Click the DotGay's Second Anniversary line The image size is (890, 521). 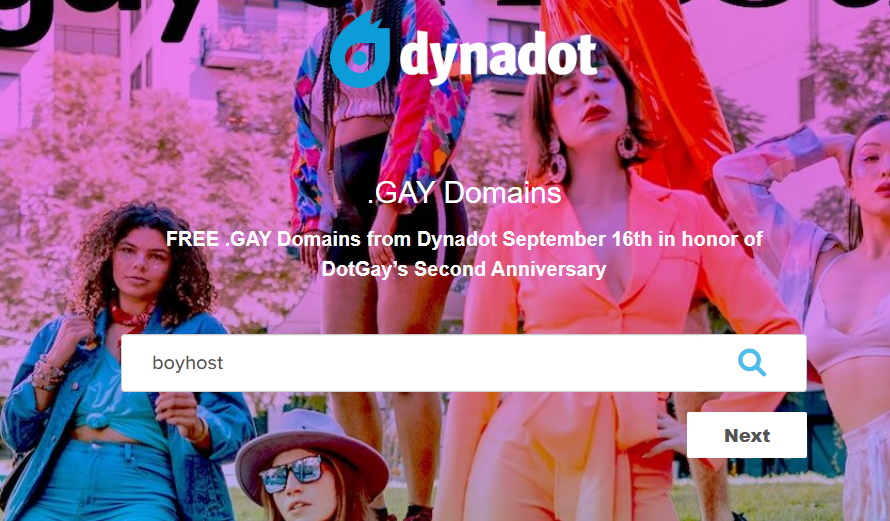464,268
